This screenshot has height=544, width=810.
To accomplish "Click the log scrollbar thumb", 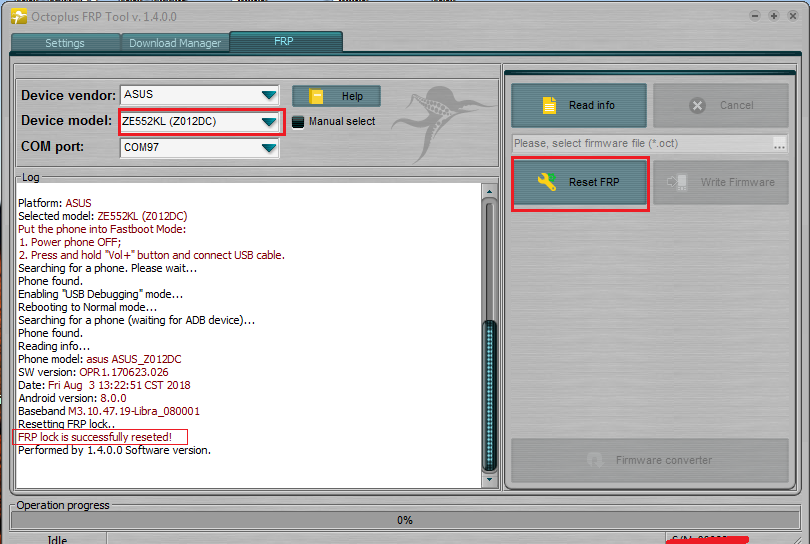I will click(489, 395).
